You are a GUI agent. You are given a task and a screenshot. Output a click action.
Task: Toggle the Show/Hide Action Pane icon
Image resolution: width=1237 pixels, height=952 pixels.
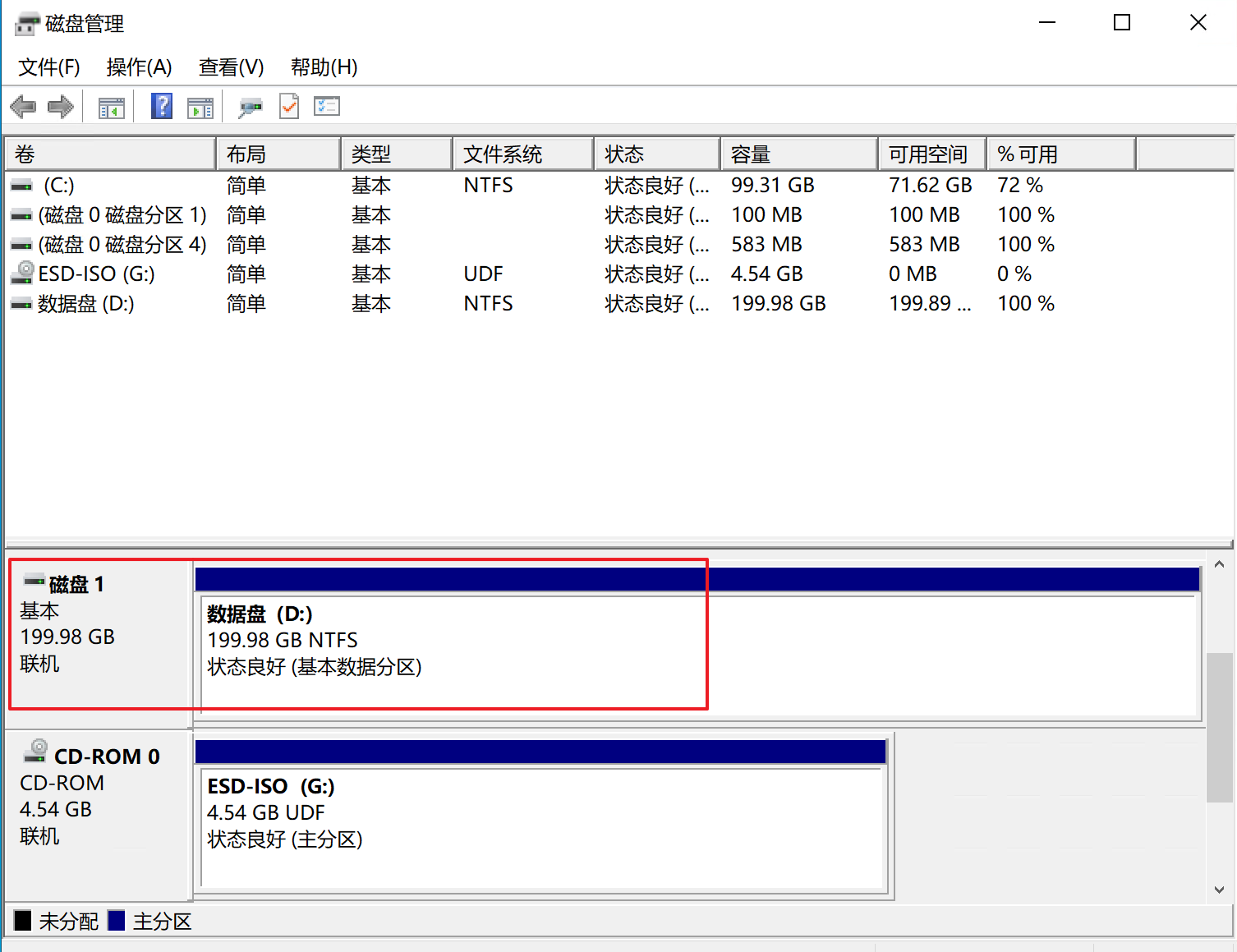200,108
